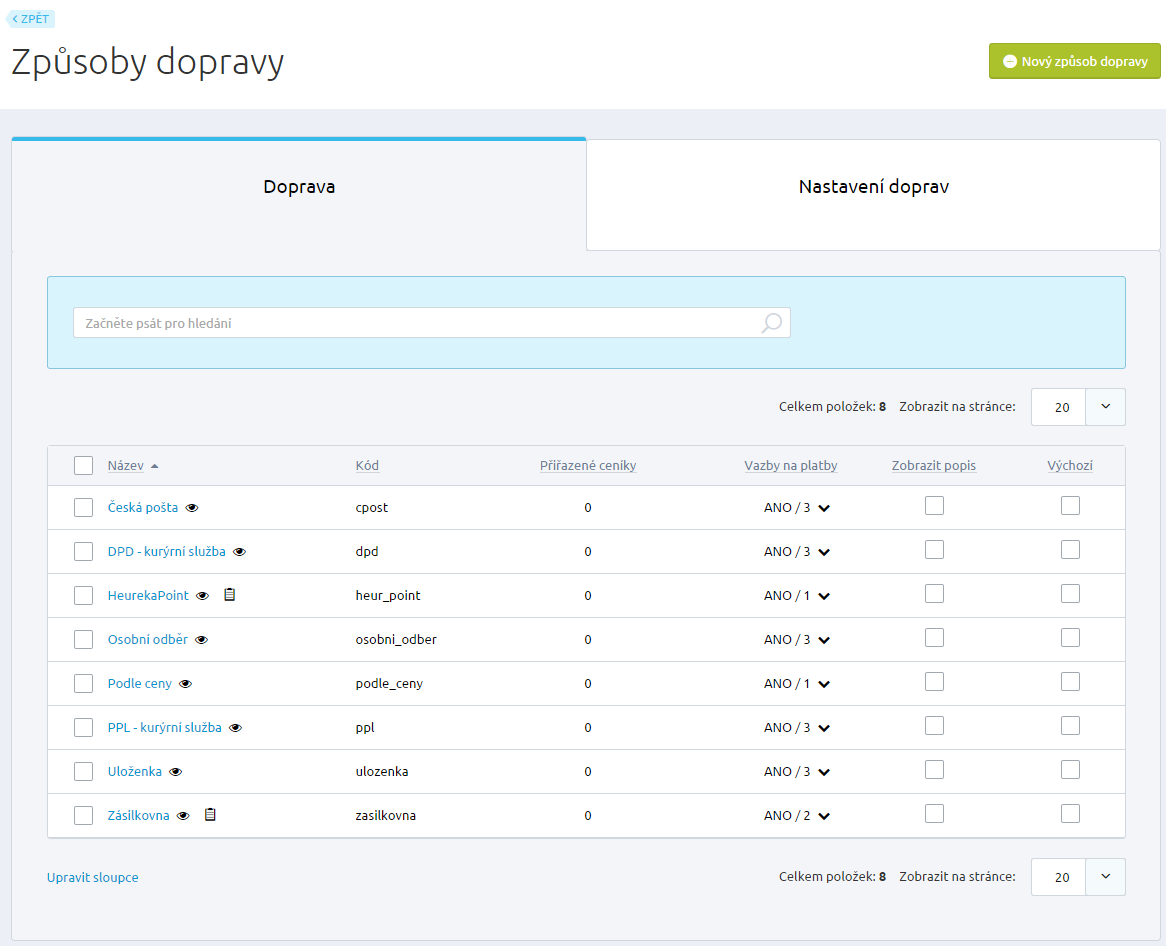The image size is (1166, 946).
Task: Select the Zásilkovna row checkbox
Action: (x=83, y=814)
